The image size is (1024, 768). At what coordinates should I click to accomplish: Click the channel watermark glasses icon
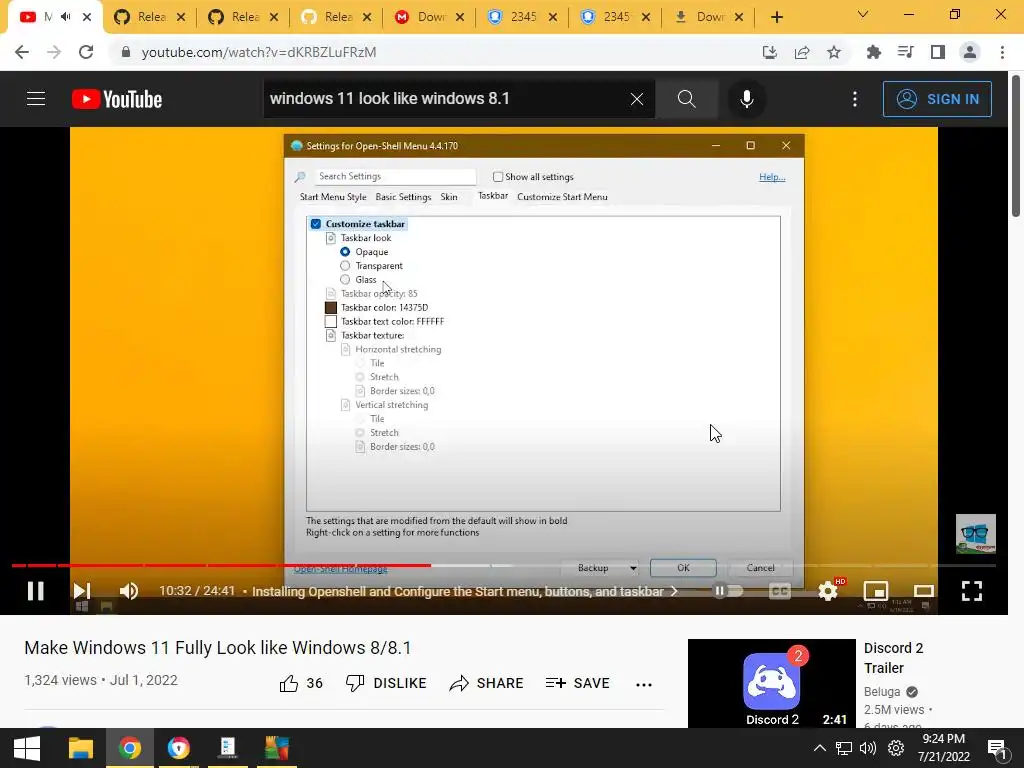(976, 534)
